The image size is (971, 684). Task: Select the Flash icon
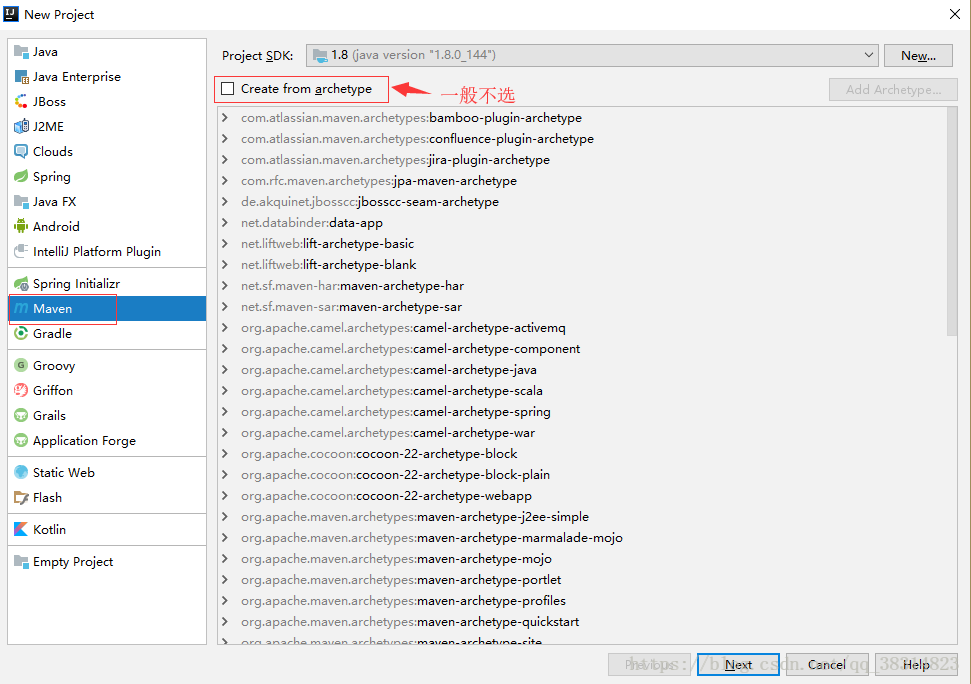coord(21,498)
